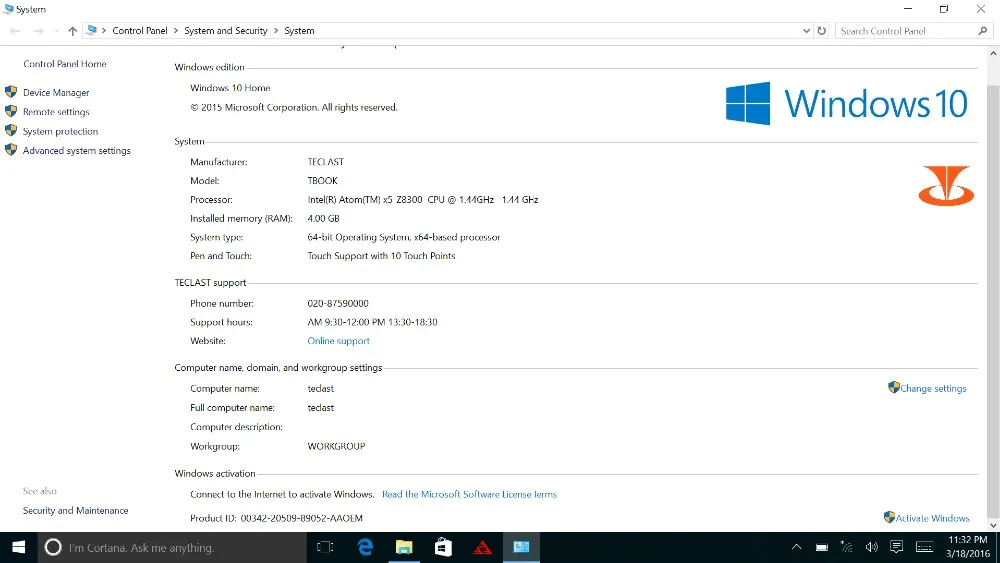Click model value TBOOK
The image size is (1000, 563).
click(323, 181)
